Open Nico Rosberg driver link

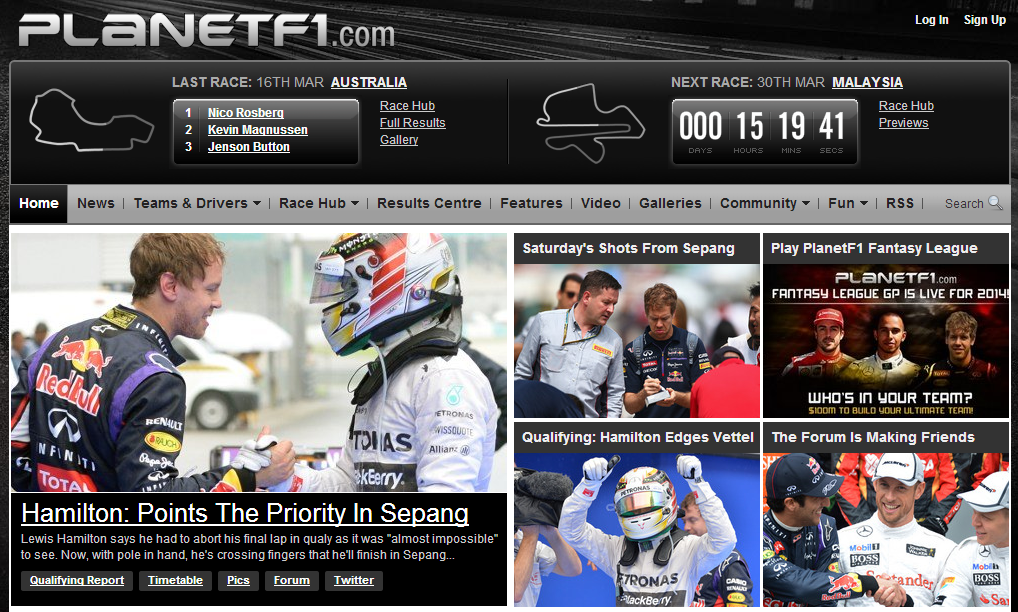[x=245, y=113]
